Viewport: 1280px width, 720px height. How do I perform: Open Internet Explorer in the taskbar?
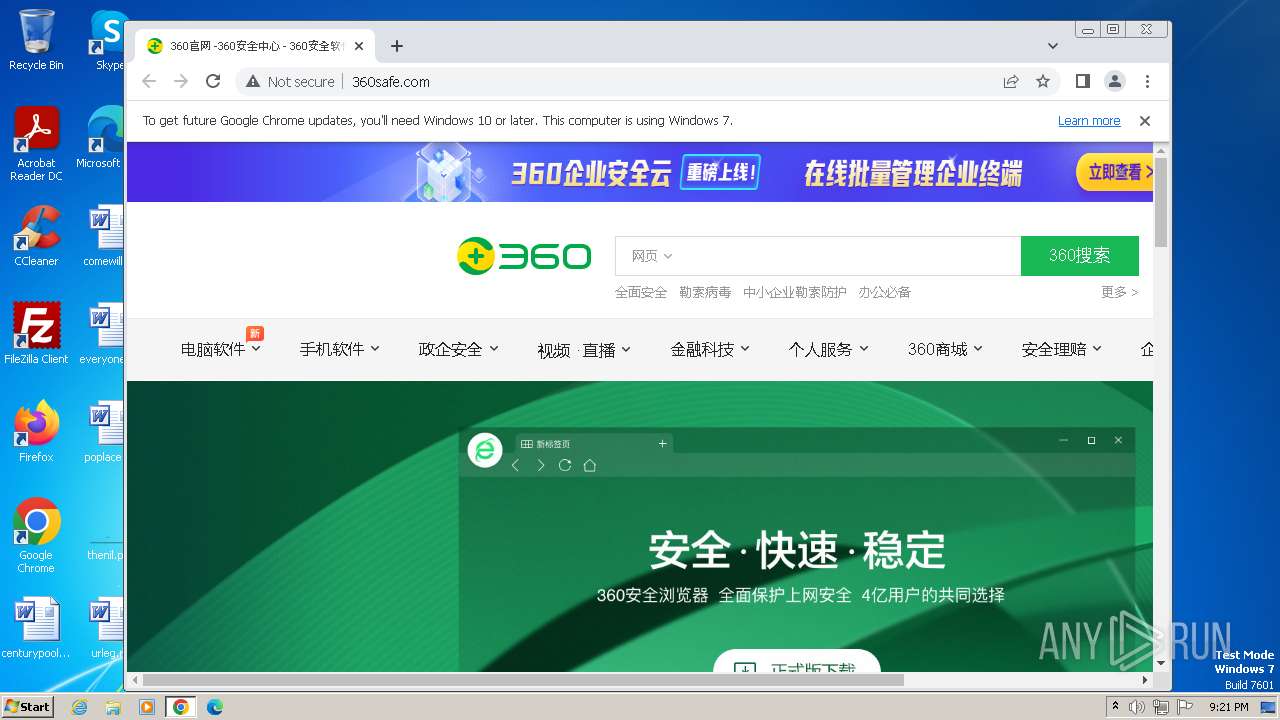pyautogui.click(x=80, y=707)
